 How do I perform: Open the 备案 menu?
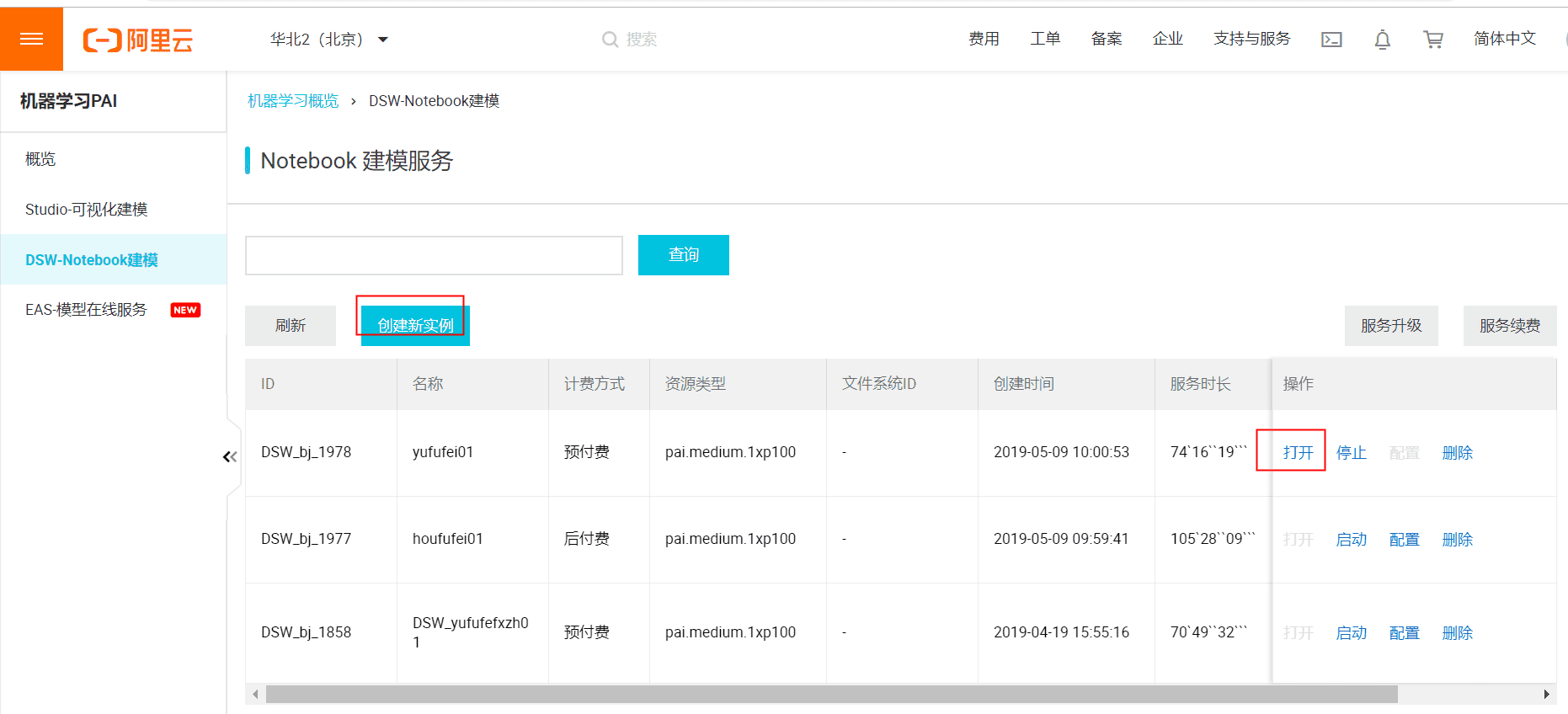click(x=1107, y=39)
